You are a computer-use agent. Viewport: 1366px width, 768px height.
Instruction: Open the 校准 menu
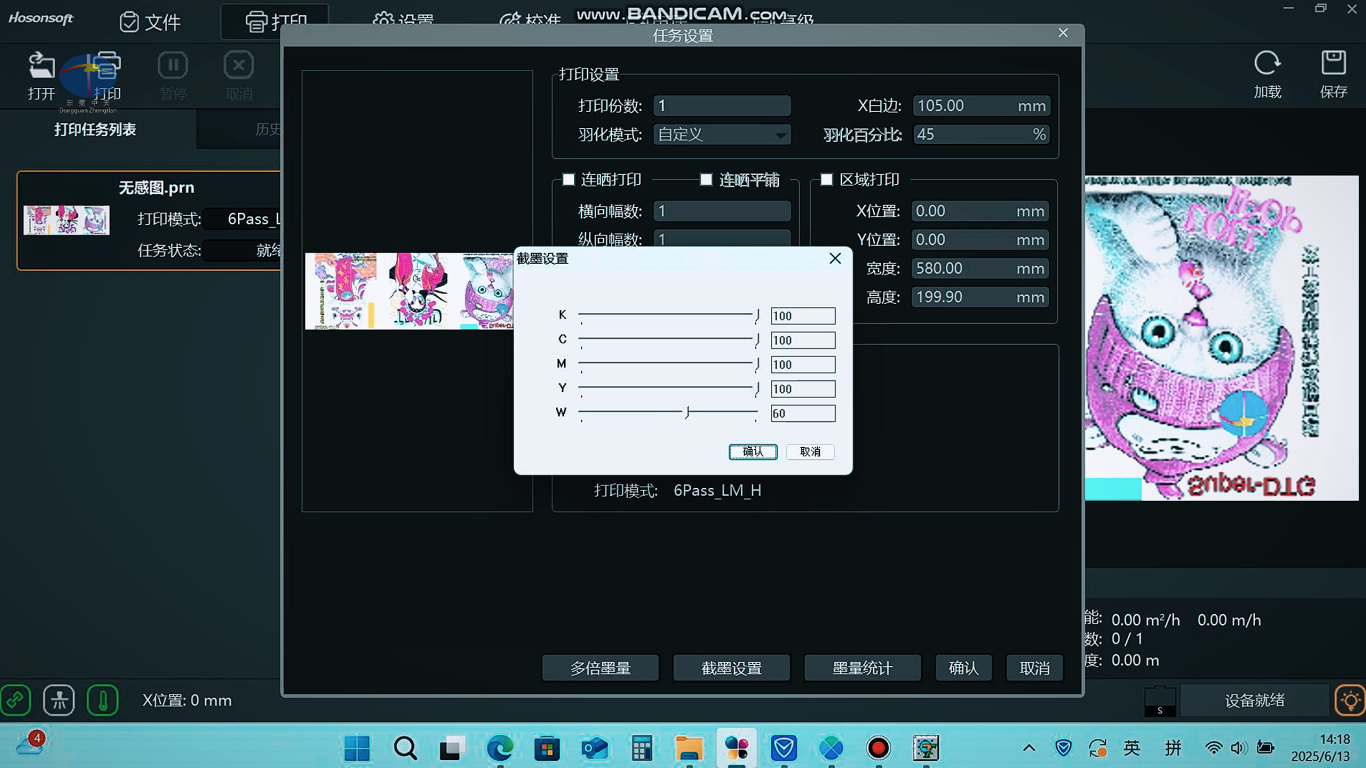tap(530, 22)
